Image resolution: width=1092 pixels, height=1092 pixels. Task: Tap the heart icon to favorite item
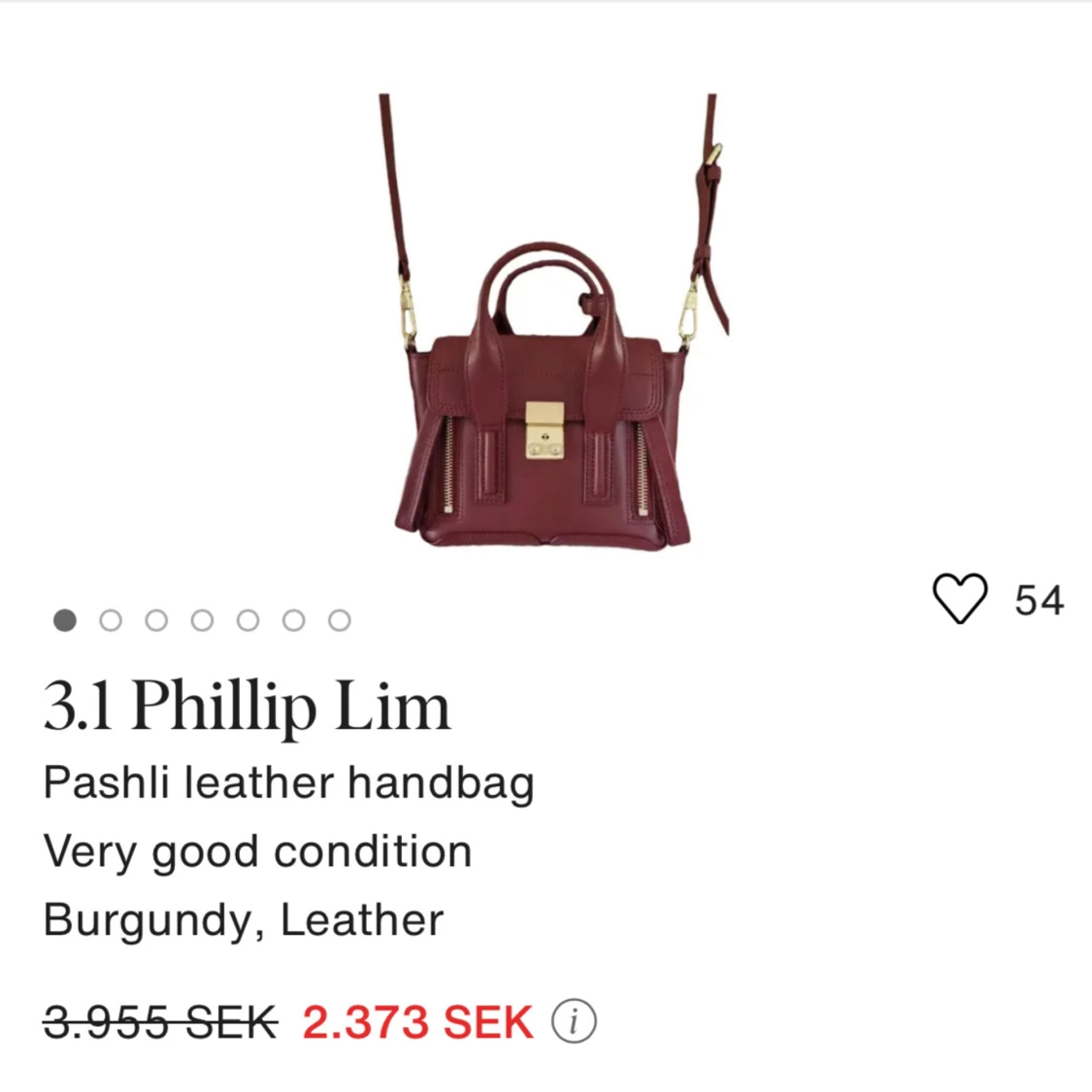960,598
